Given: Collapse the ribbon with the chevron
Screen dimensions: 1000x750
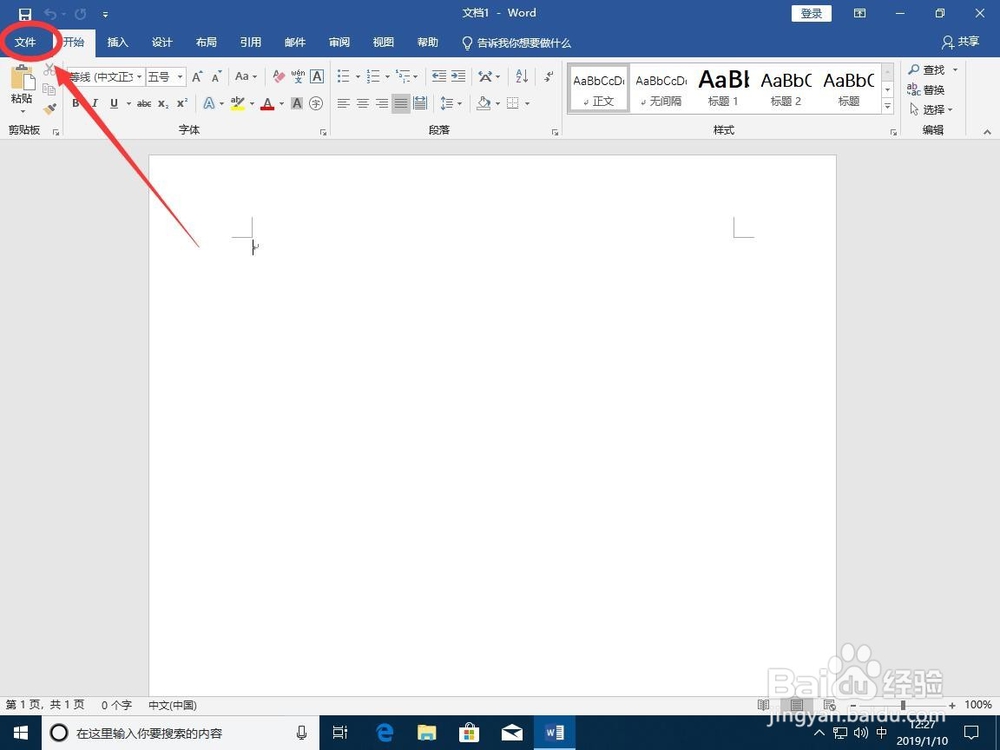Looking at the screenshot, I should point(987,132).
